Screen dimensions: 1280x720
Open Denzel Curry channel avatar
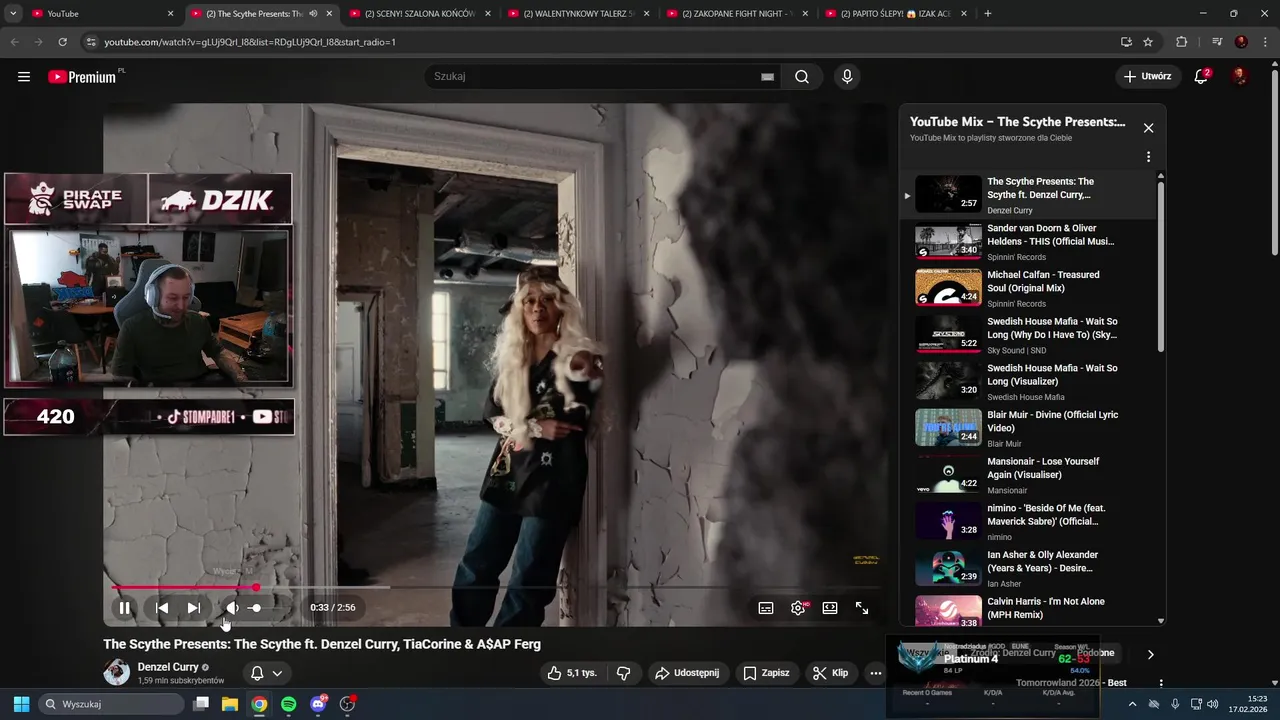click(x=117, y=673)
